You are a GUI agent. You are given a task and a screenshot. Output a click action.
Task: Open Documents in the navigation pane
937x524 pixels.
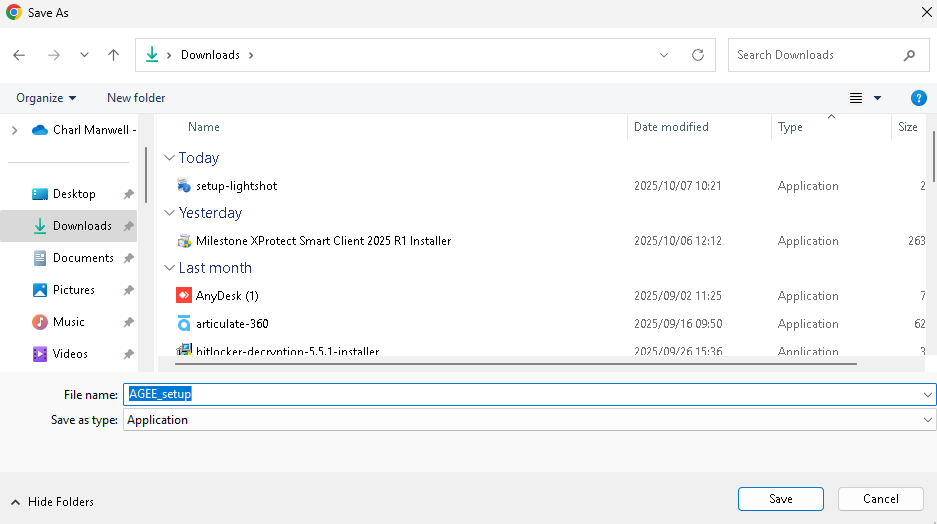click(x=83, y=258)
